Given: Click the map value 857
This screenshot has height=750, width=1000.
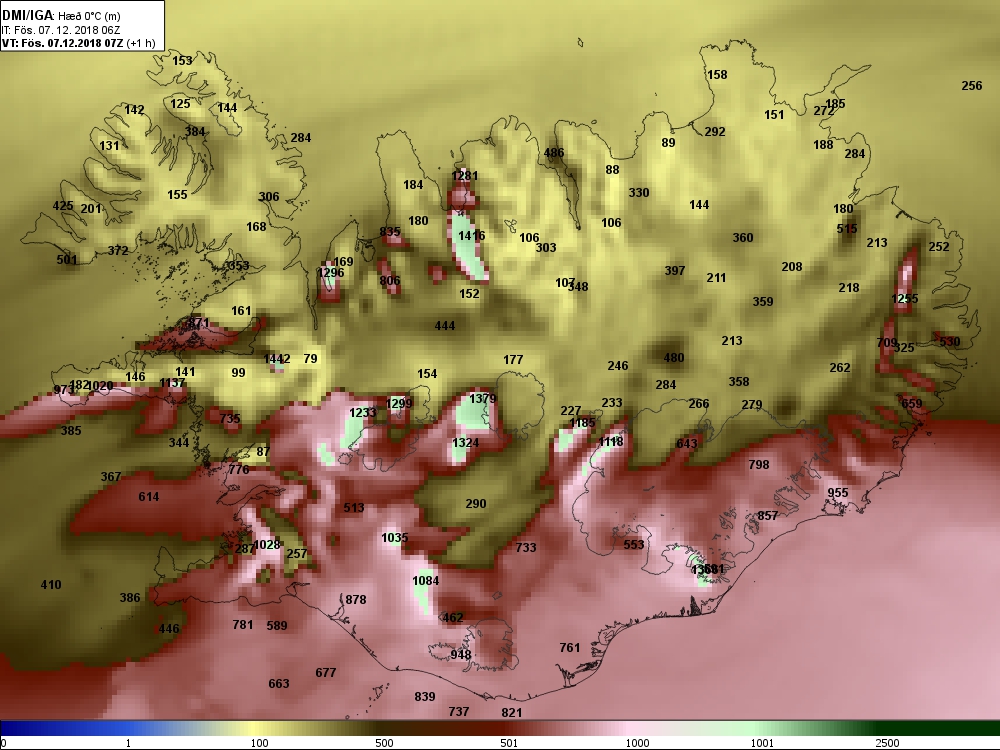Looking at the screenshot, I should click(x=768, y=516).
